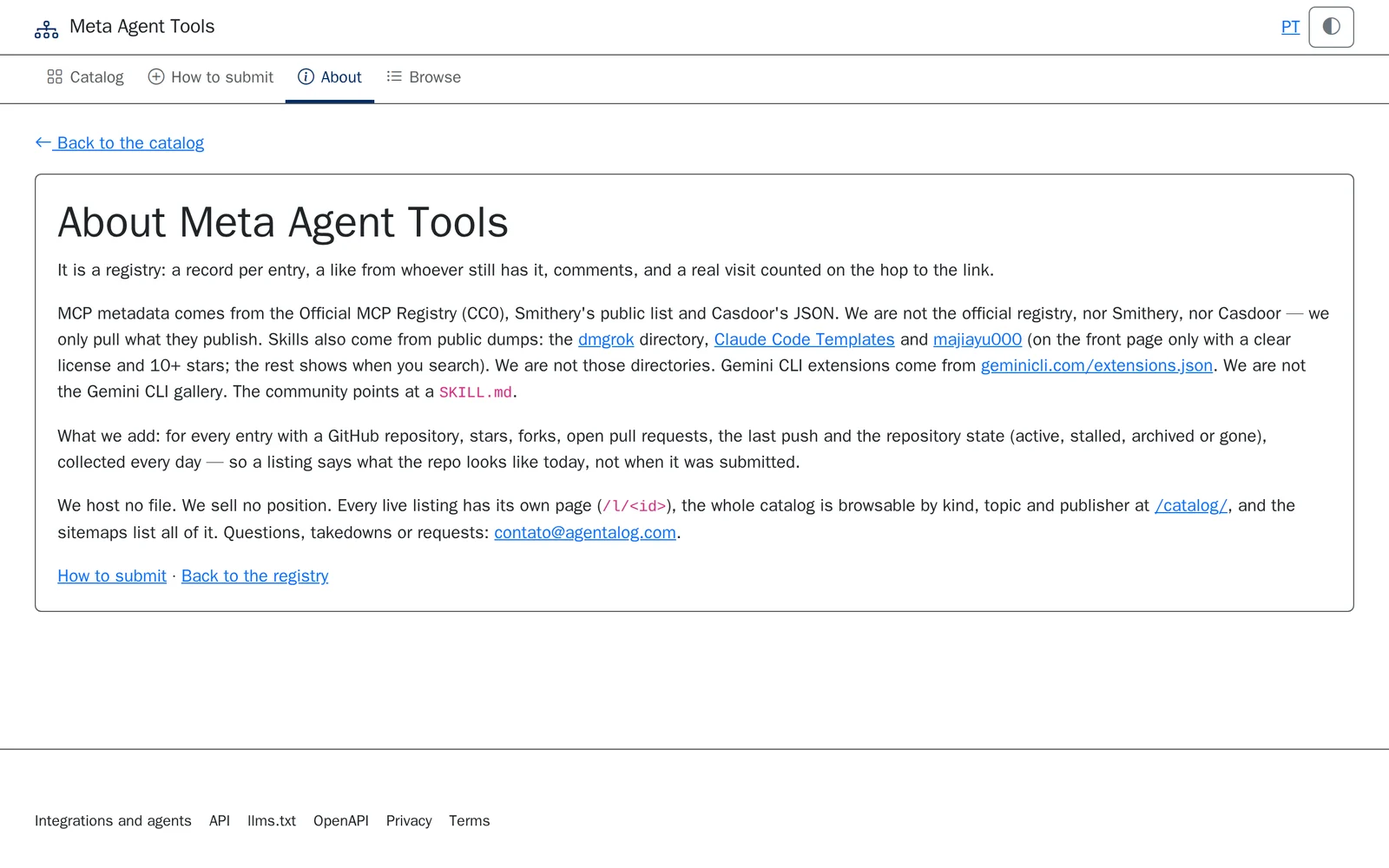1389x868 pixels.
Task: Open llms.txt in the footer
Action: click(272, 821)
